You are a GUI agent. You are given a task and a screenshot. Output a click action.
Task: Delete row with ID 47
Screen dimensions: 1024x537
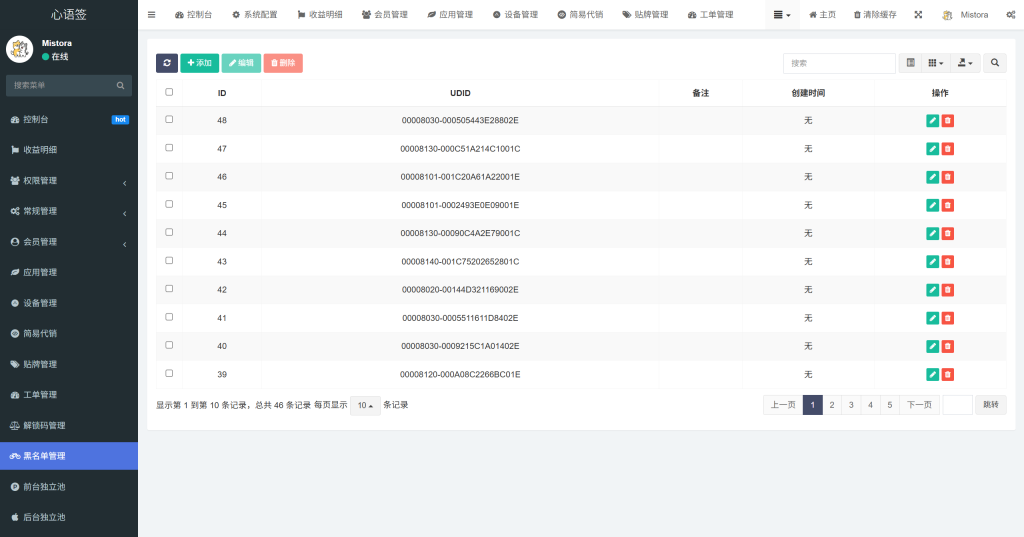click(948, 149)
